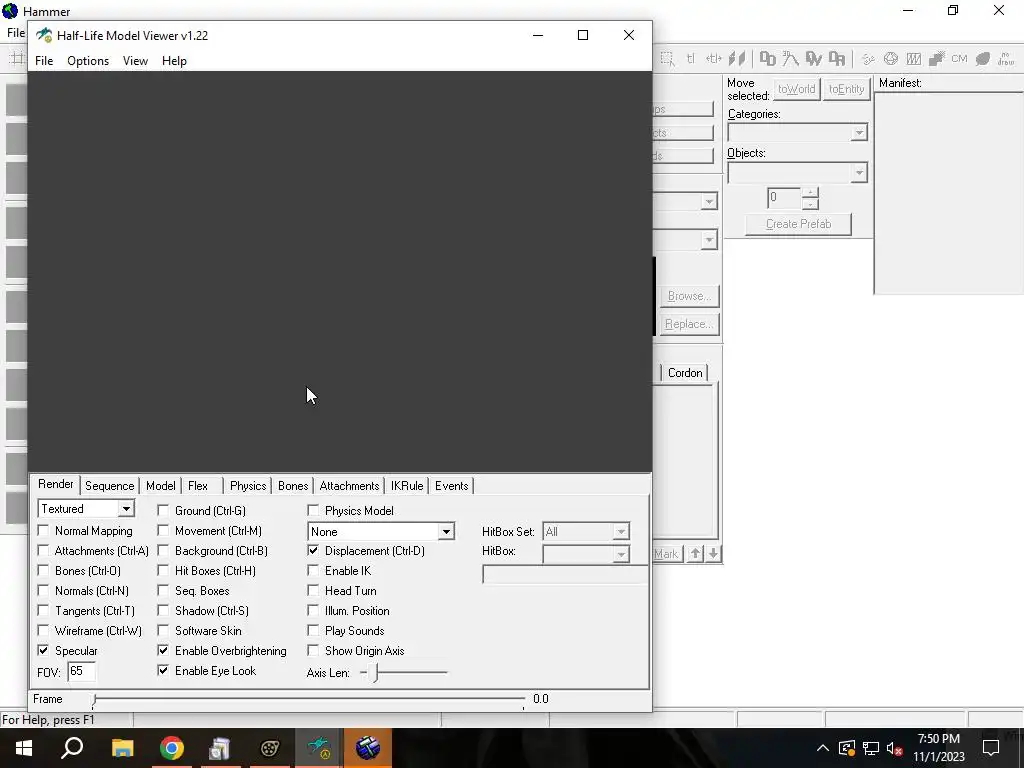Open the Help menu in Model Viewer
1024x768 pixels.
tap(174, 61)
